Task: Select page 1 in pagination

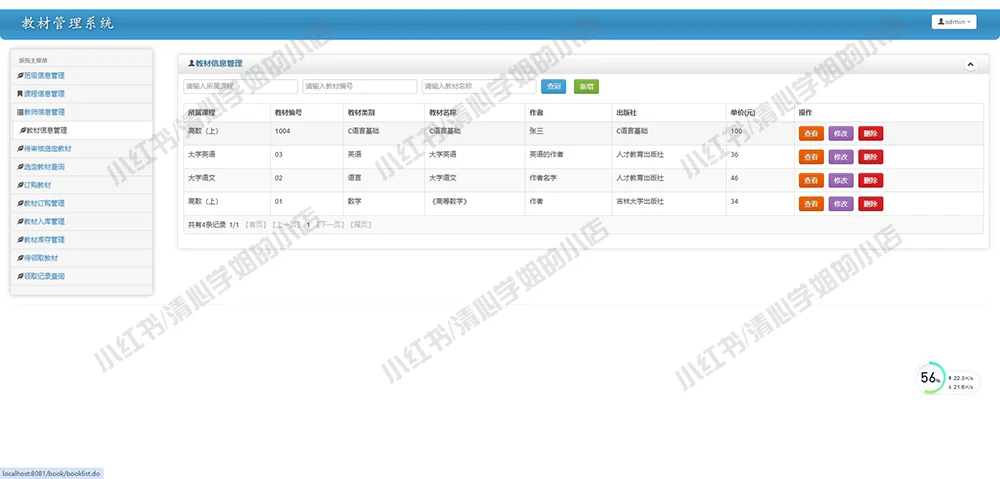Action: point(309,225)
